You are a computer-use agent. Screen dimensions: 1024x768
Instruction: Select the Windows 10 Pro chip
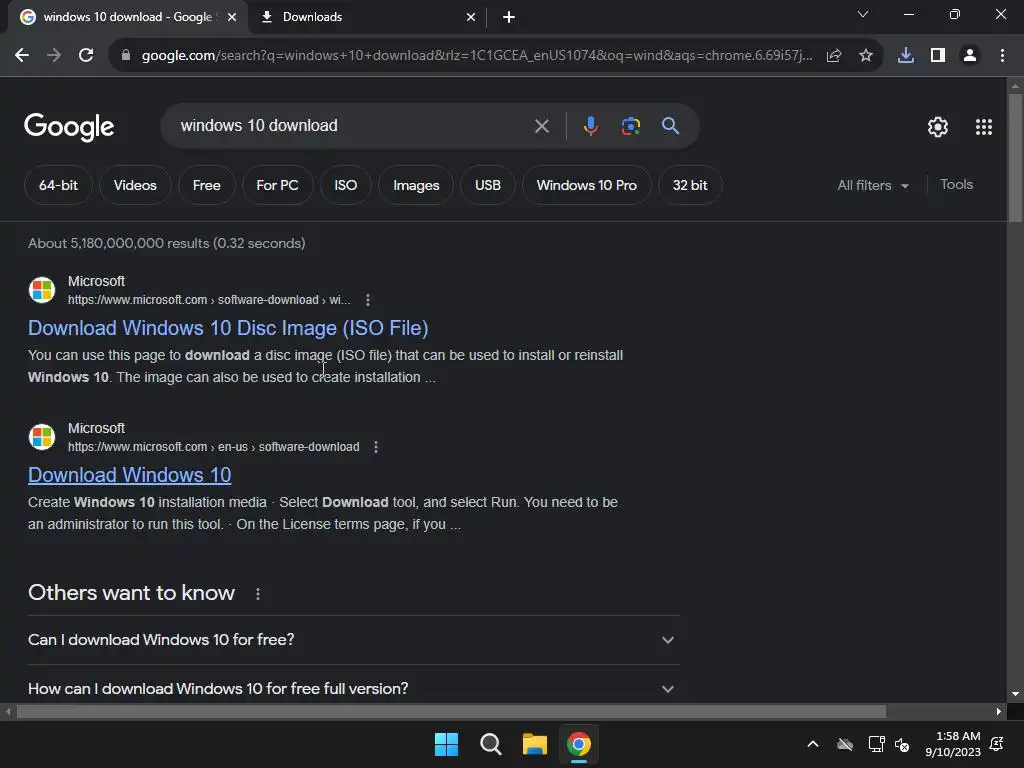point(586,185)
